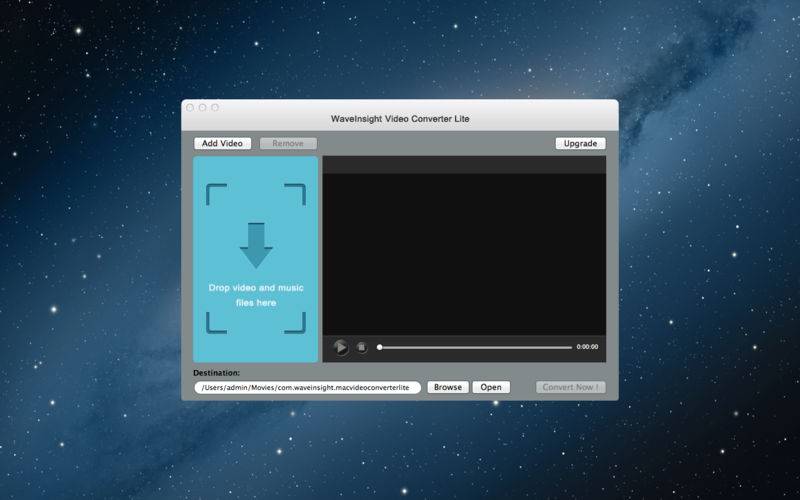Play the video preview

pyautogui.click(x=340, y=347)
